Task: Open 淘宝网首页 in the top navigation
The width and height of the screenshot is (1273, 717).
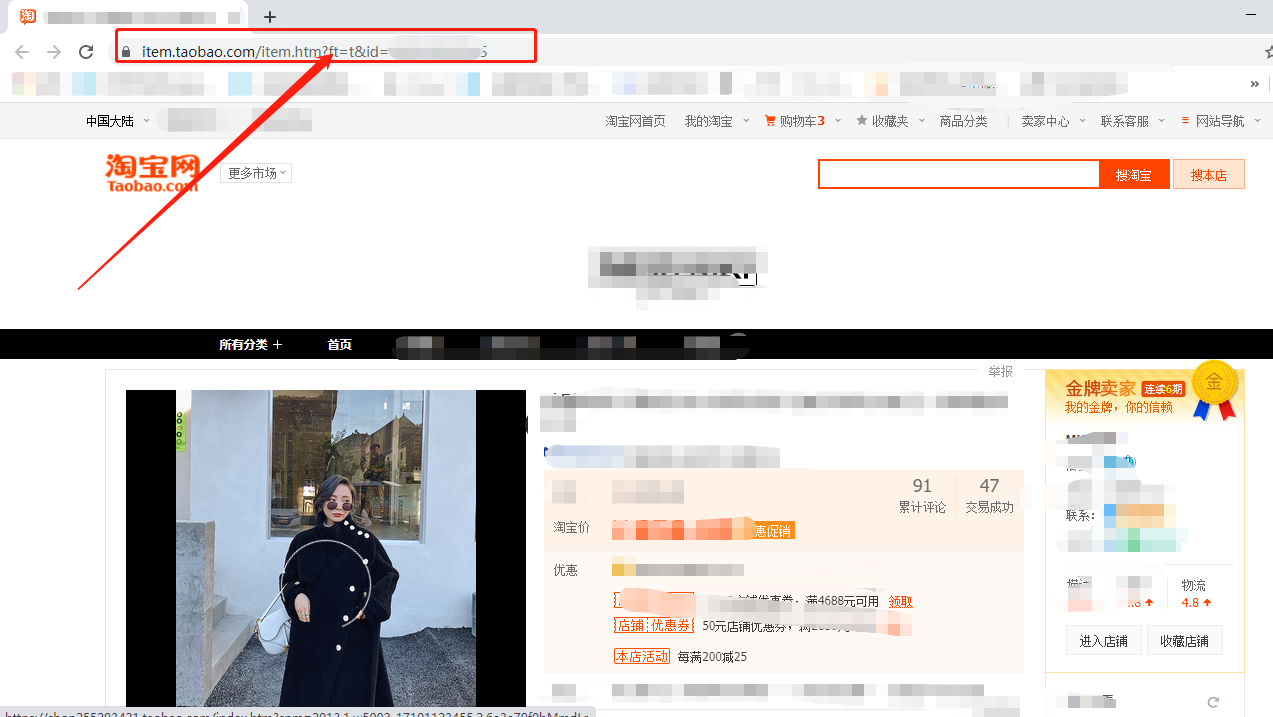Action: [635, 121]
